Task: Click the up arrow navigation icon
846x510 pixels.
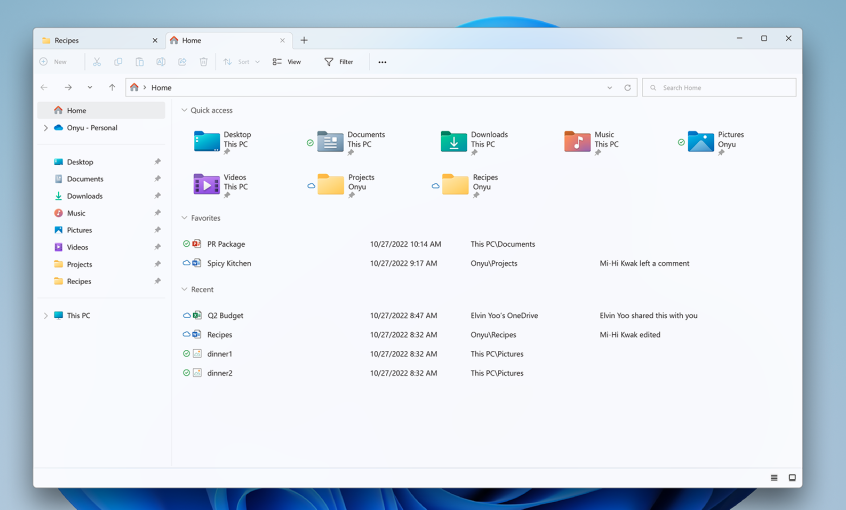Action: coord(112,88)
